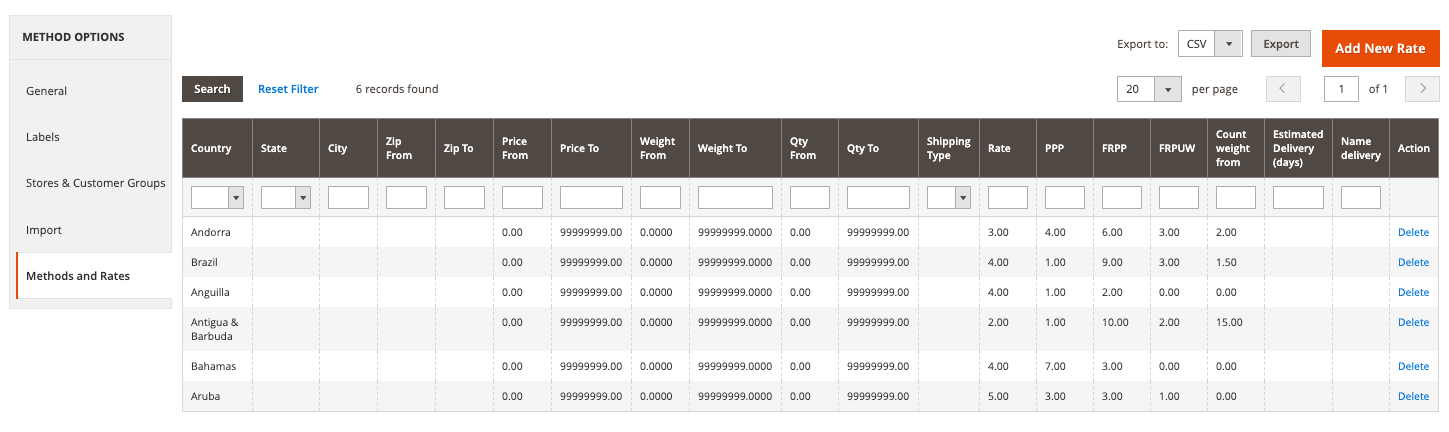This screenshot has height=432, width=1449.
Task: Delete the Brazil rate row
Action: (x=1413, y=262)
